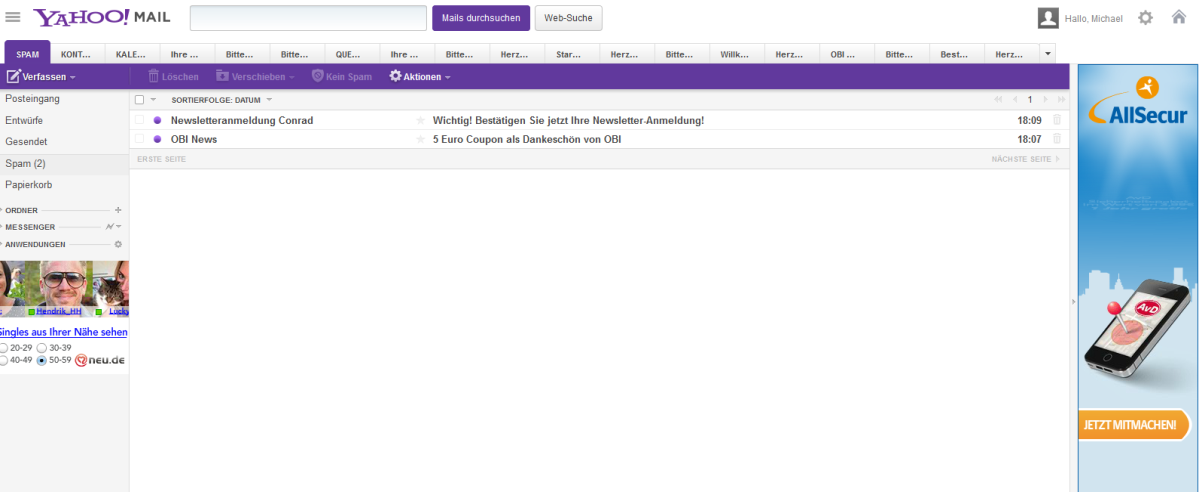Viewport: 1199px width, 492px height.
Task: Expand the Ordner section
Action: coord(21,210)
